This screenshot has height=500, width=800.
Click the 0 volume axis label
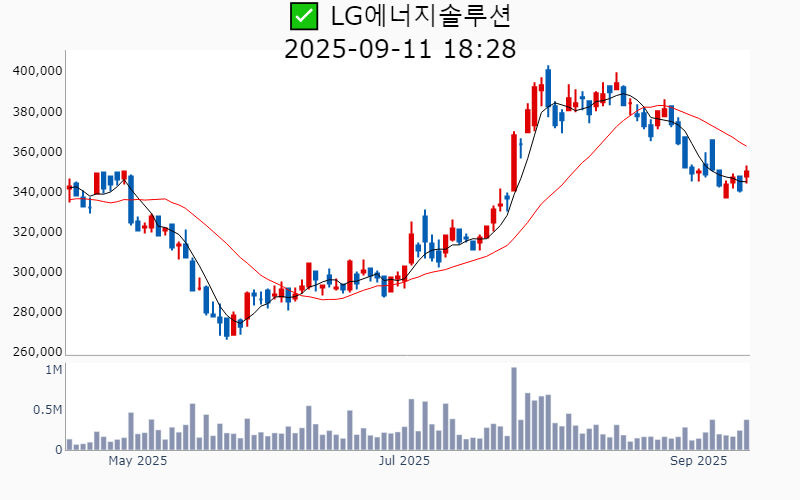coord(59,450)
